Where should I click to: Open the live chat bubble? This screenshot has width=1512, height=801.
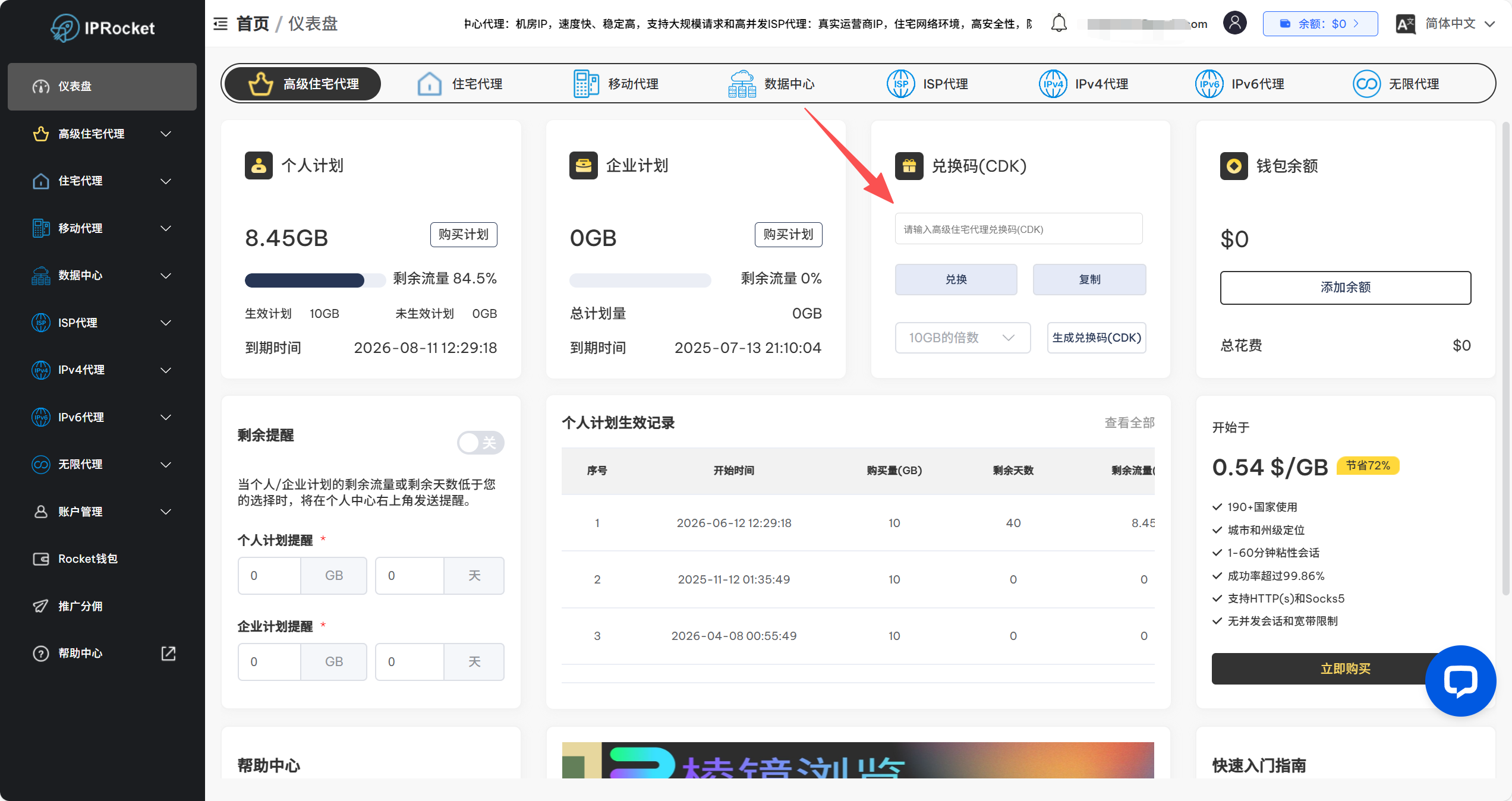pos(1460,681)
